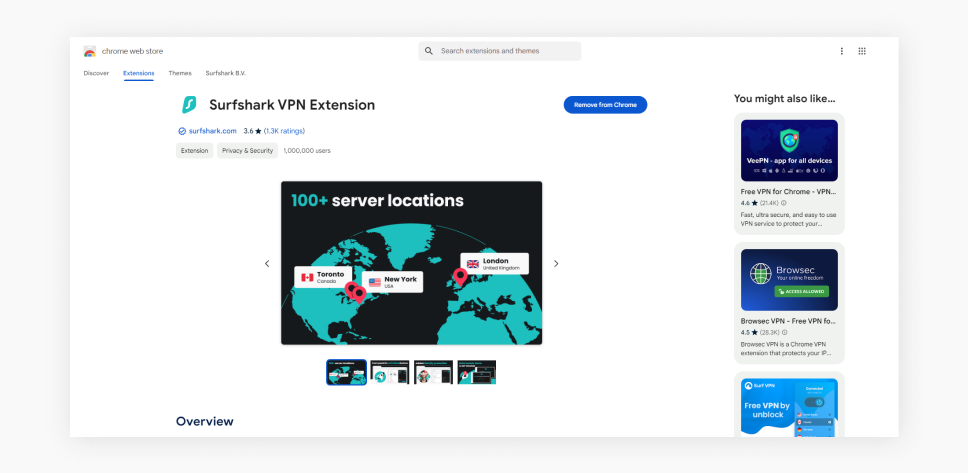Click the Chrome Web Store rainbow logo

(x=90, y=51)
